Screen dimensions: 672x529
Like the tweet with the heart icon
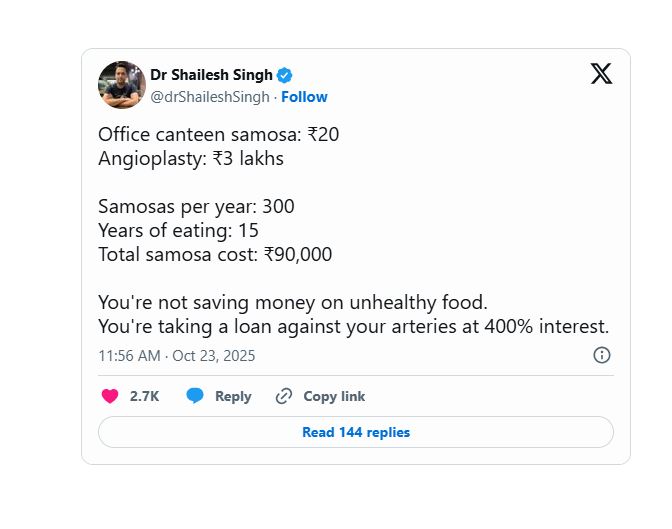pos(110,396)
